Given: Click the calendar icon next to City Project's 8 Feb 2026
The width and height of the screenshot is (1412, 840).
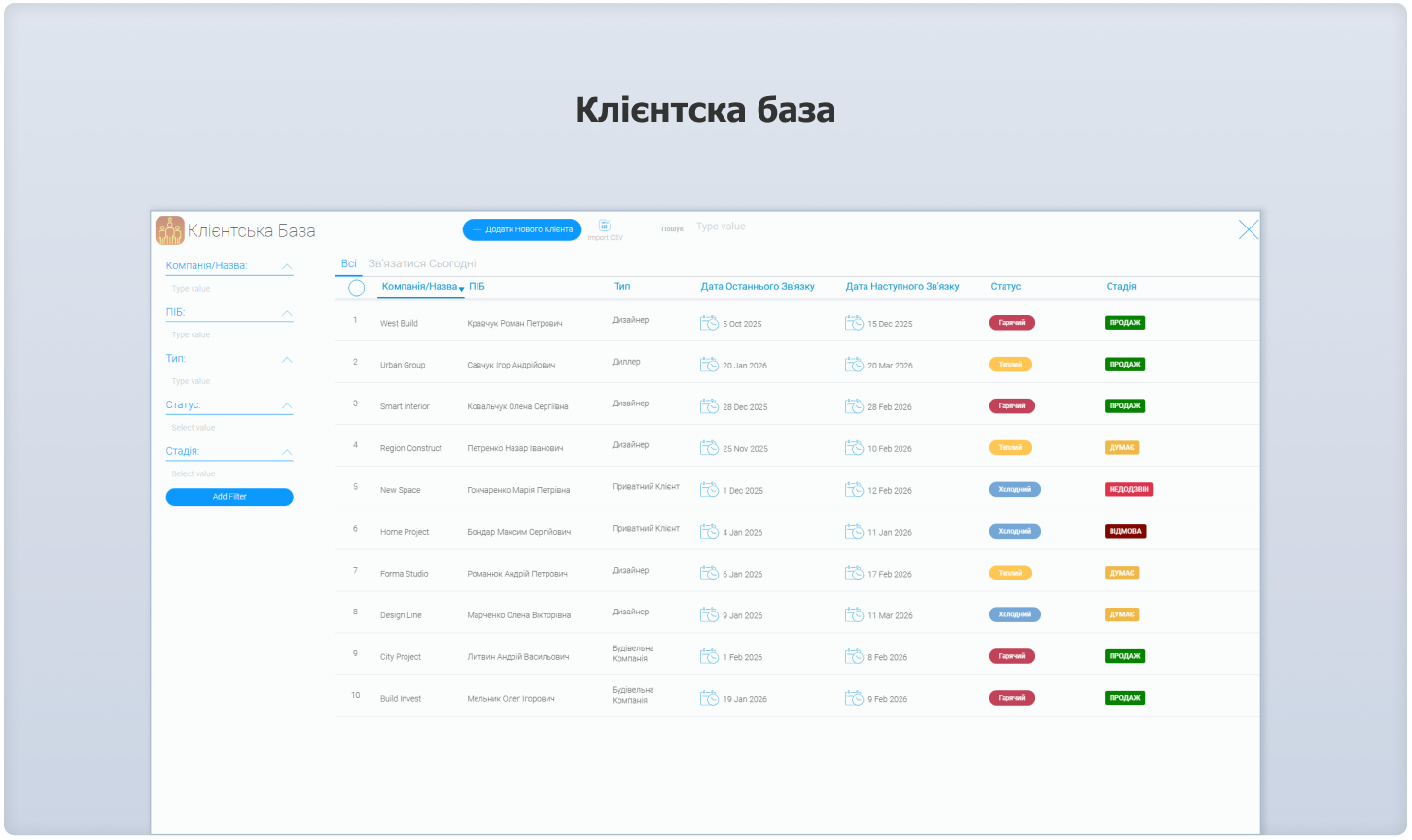Looking at the screenshot, I should [854, 655].
